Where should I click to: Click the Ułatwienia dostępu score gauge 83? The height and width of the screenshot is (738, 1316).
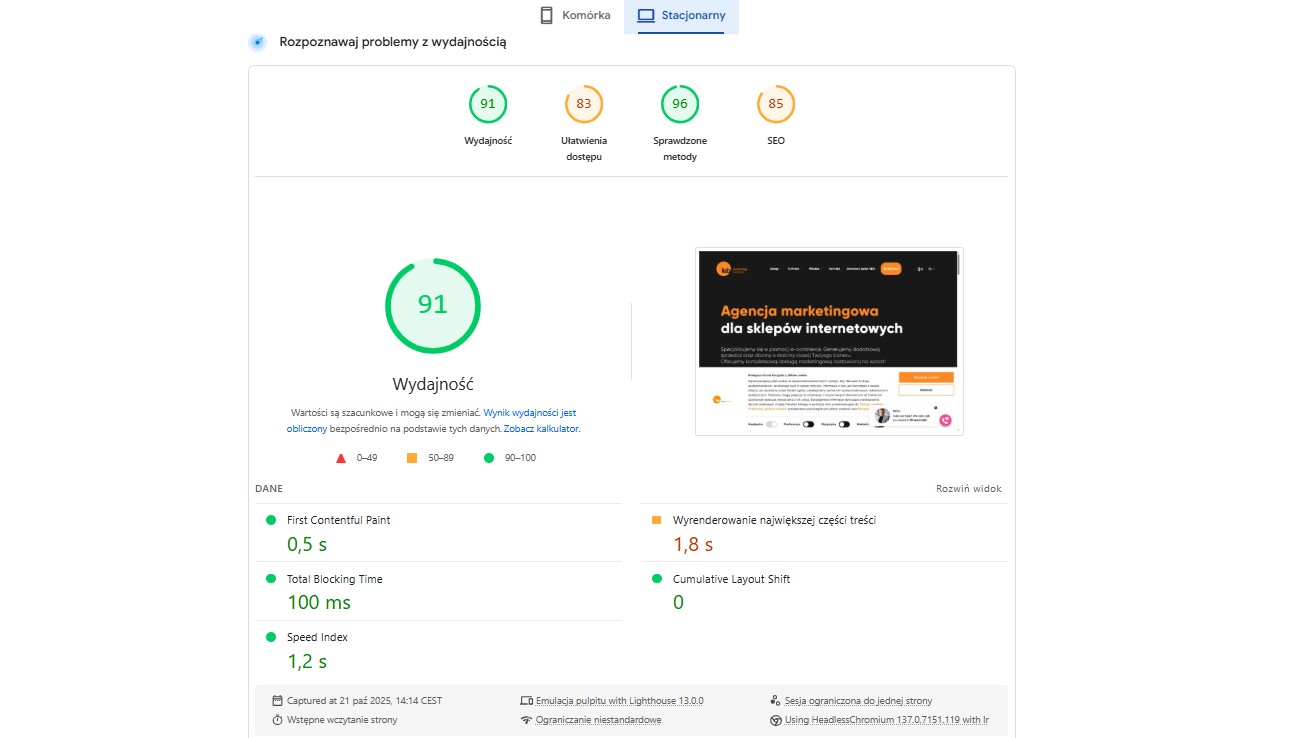pyautogui.click(x=584, y=104)
